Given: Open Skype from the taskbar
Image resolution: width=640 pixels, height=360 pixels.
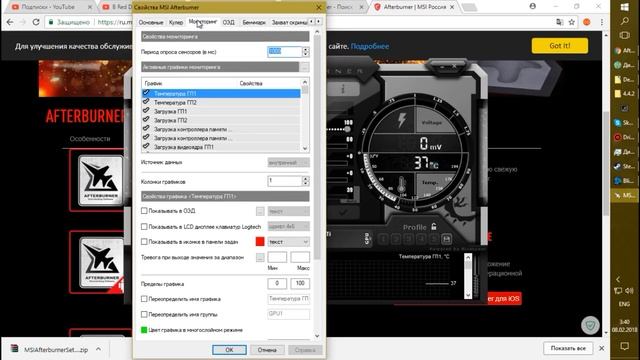Looking at the screenshot, I should pyautogui.click(x=624, y=122).
